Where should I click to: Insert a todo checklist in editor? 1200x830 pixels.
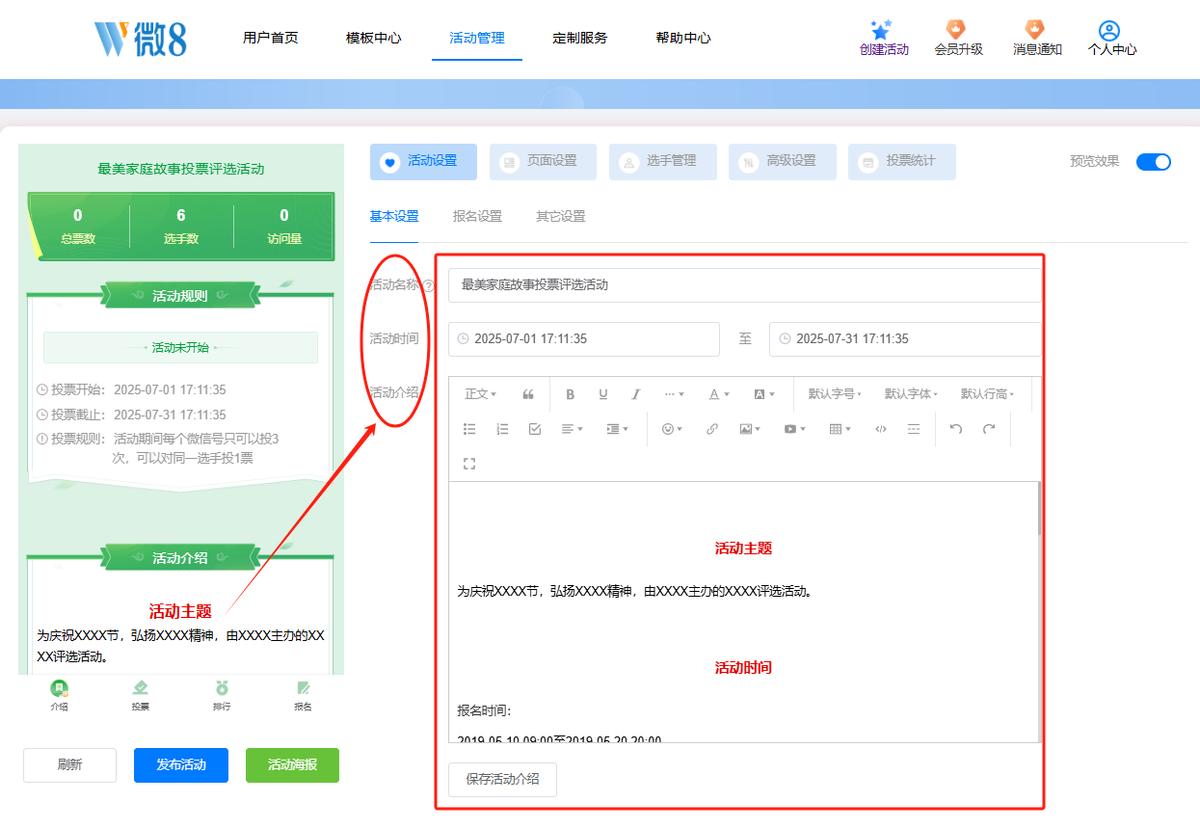point(535,429)
